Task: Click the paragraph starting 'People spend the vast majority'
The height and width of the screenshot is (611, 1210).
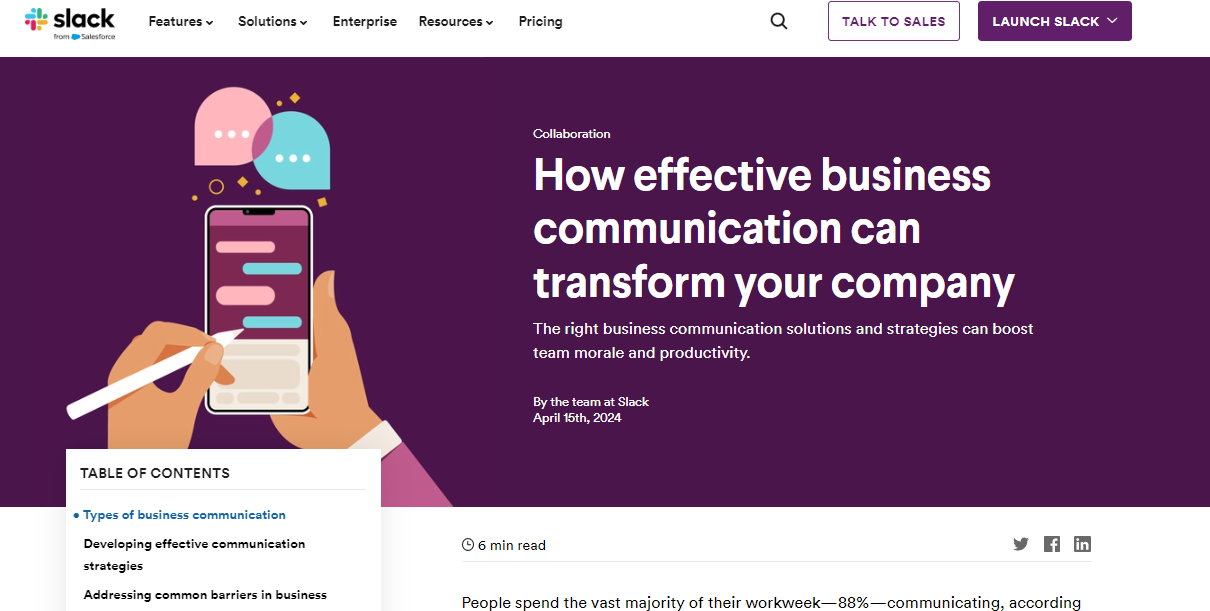Action: pyautogui.click(x=771, y=602)
